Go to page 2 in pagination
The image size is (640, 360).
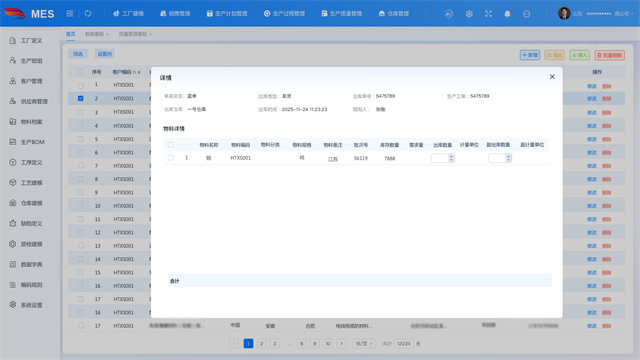click(x=262, y=344)
